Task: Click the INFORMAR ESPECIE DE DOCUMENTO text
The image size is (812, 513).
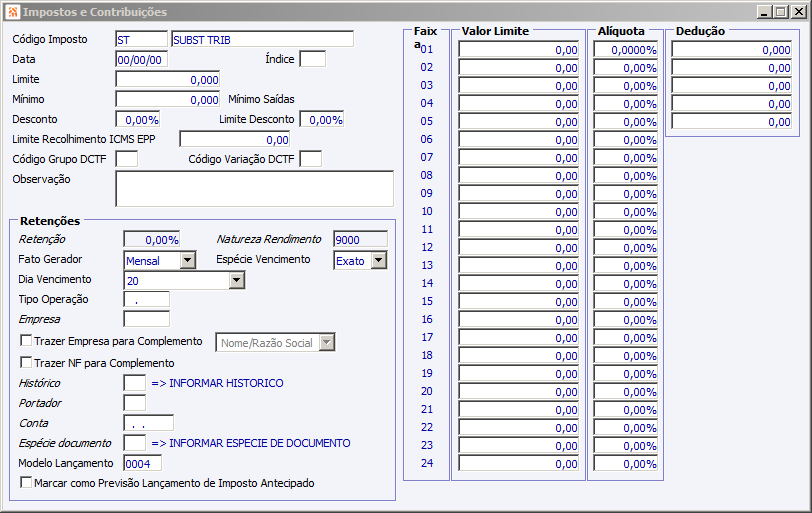Action: [x=260, y=443]
